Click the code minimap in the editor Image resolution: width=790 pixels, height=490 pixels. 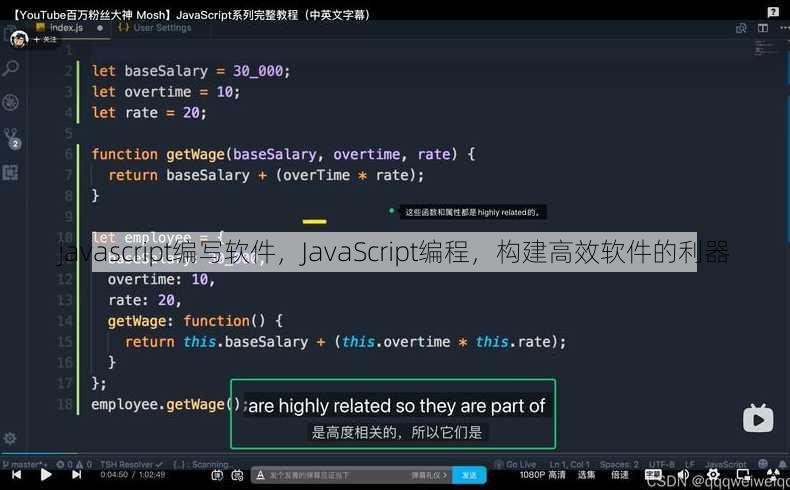click(x=766, y=48)
